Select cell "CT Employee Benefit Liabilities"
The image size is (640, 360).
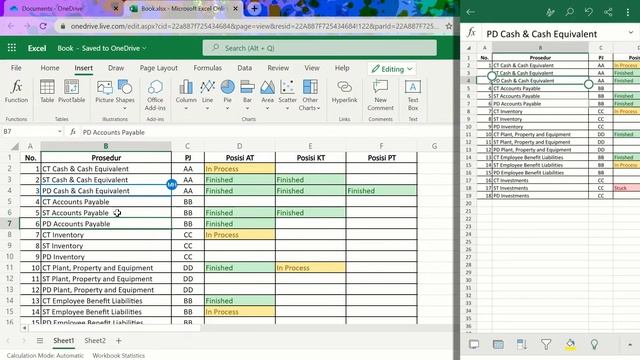coord(106,301)
